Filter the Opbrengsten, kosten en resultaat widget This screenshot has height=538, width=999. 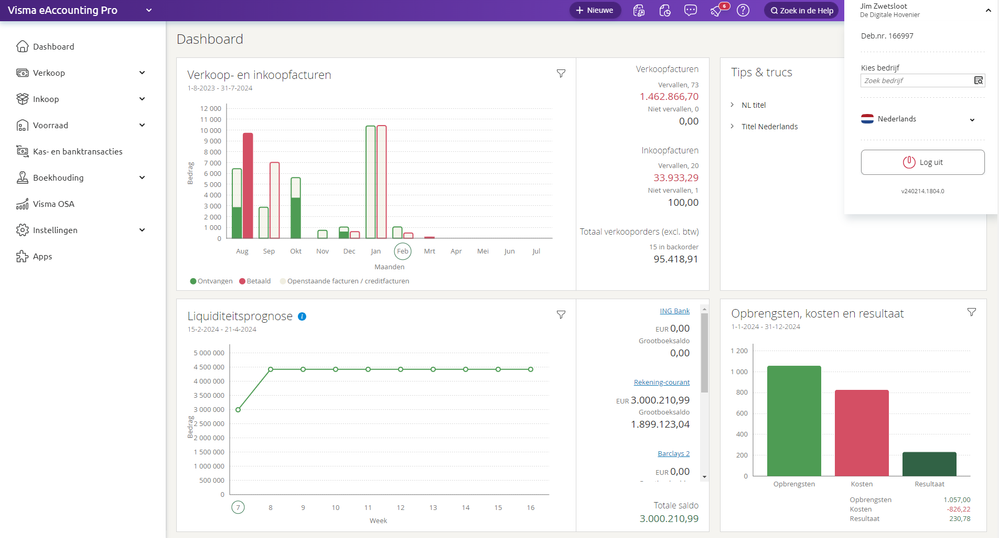(x=971, y=312)
